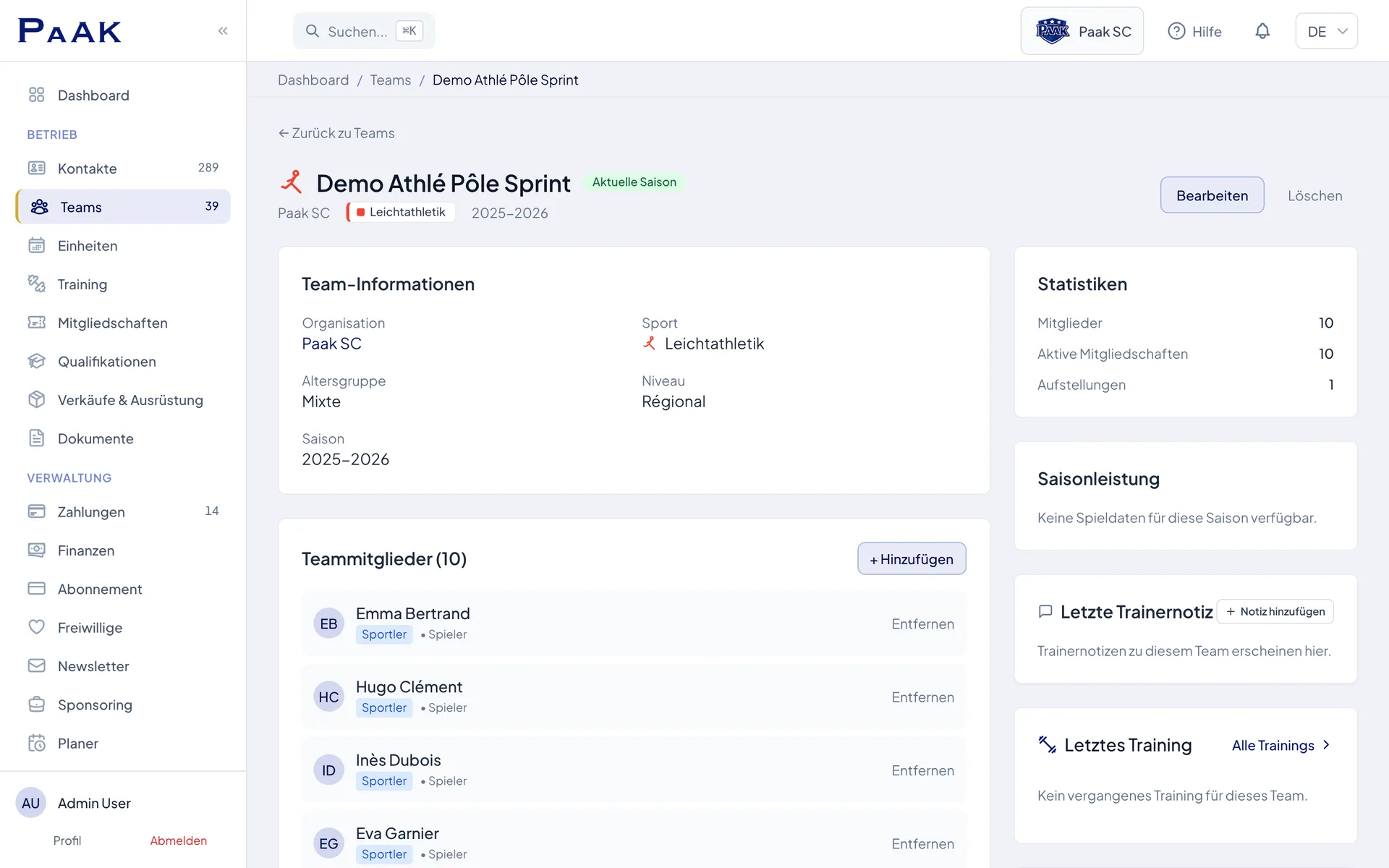Open Newsletter envelope icon entry
Viewport: 1389px width, 868px height.
(x=123, y=666)
